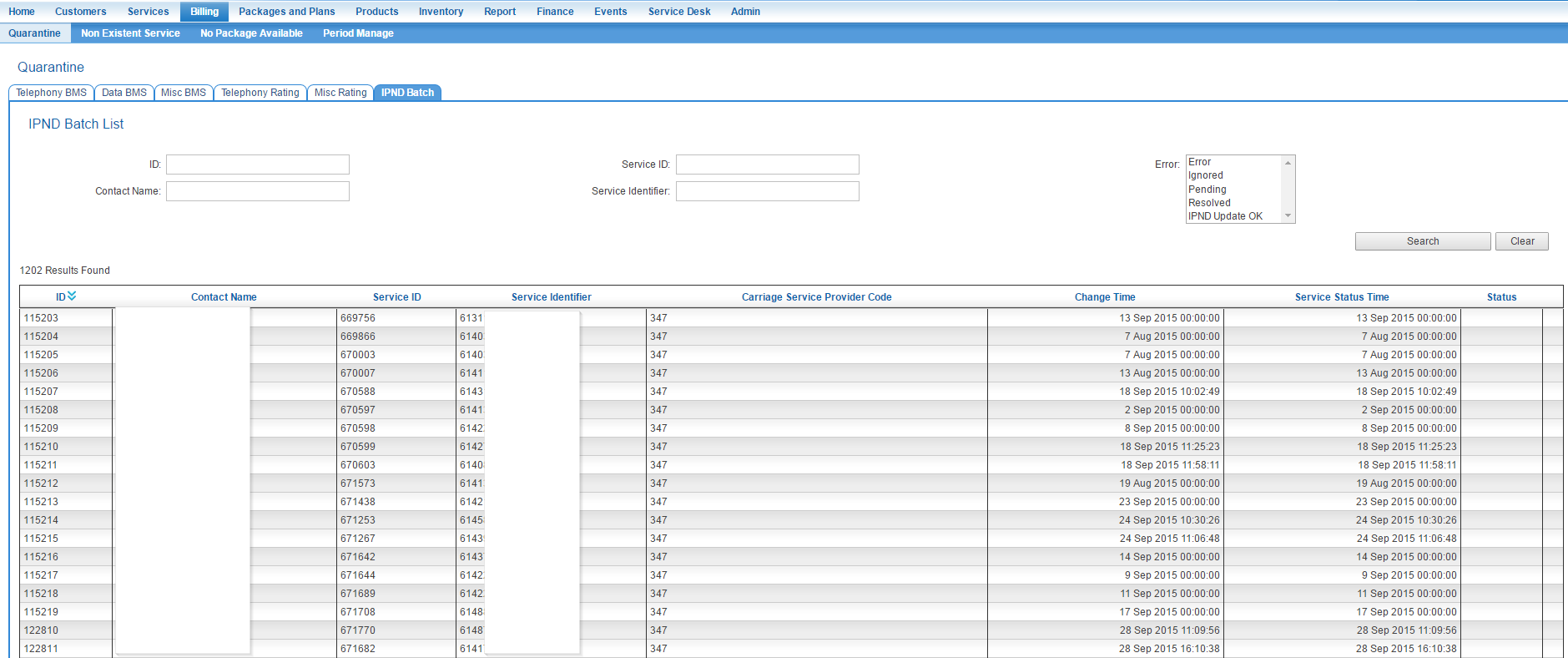Image resolution: width=1568 pixels, height=658 pixels.
Task: Focus the Service Identifier text field
Action: tap(766, 191)
